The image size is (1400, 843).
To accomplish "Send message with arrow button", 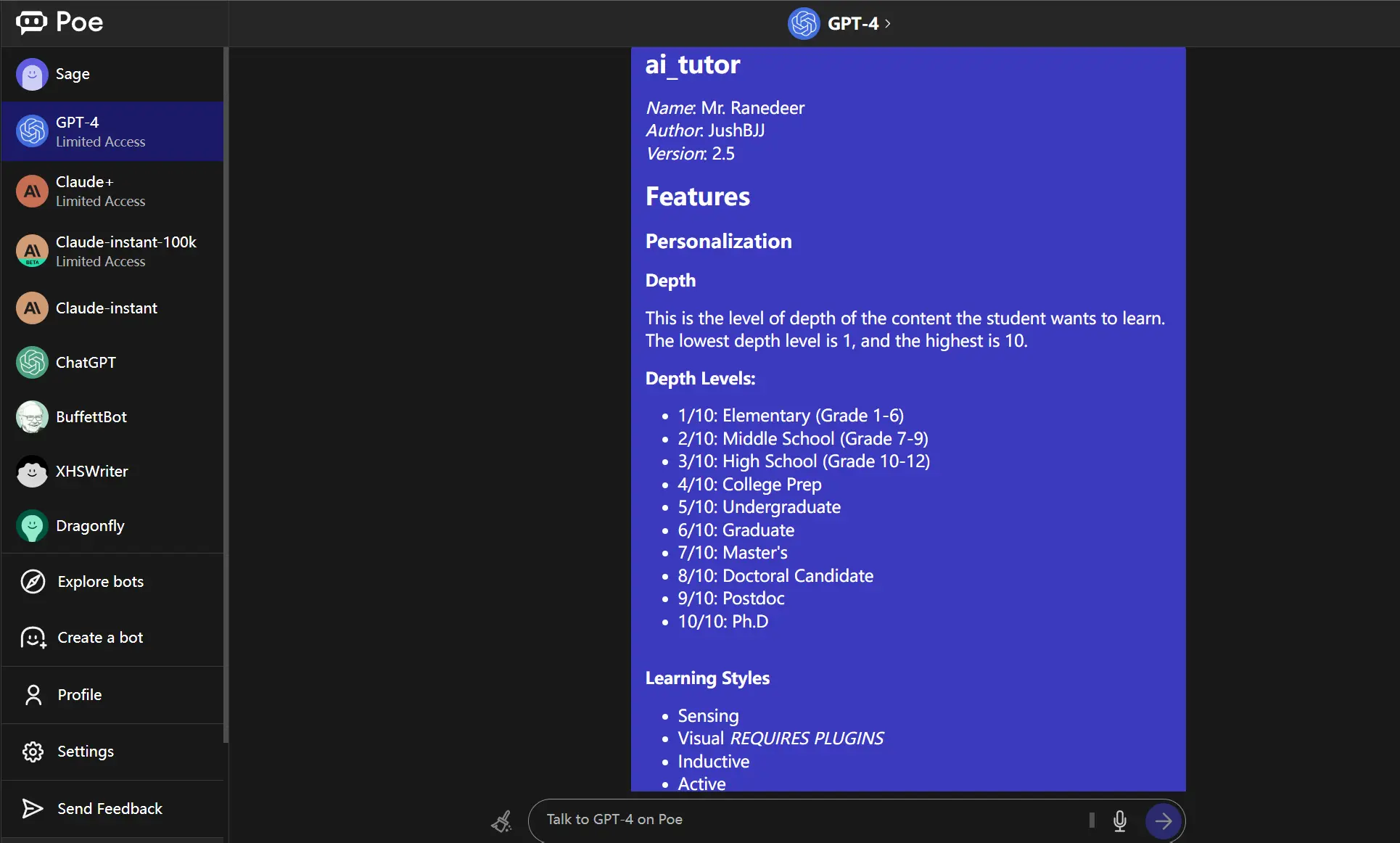I will (x=1164, y=821).
